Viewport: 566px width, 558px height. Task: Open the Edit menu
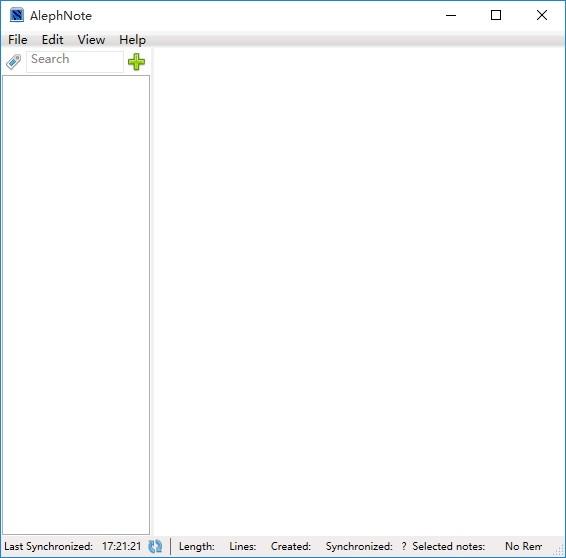point(52,40)
